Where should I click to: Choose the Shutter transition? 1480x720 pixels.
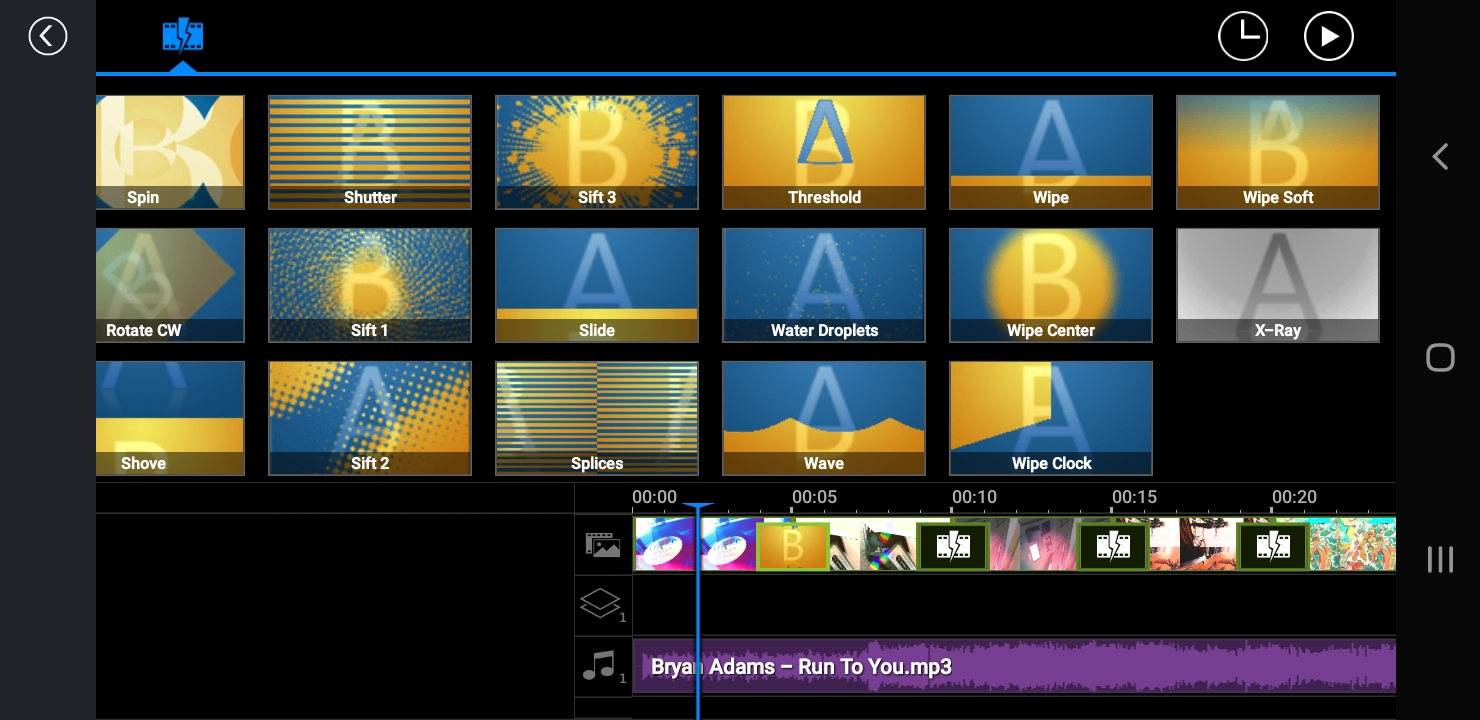point(370,152)
